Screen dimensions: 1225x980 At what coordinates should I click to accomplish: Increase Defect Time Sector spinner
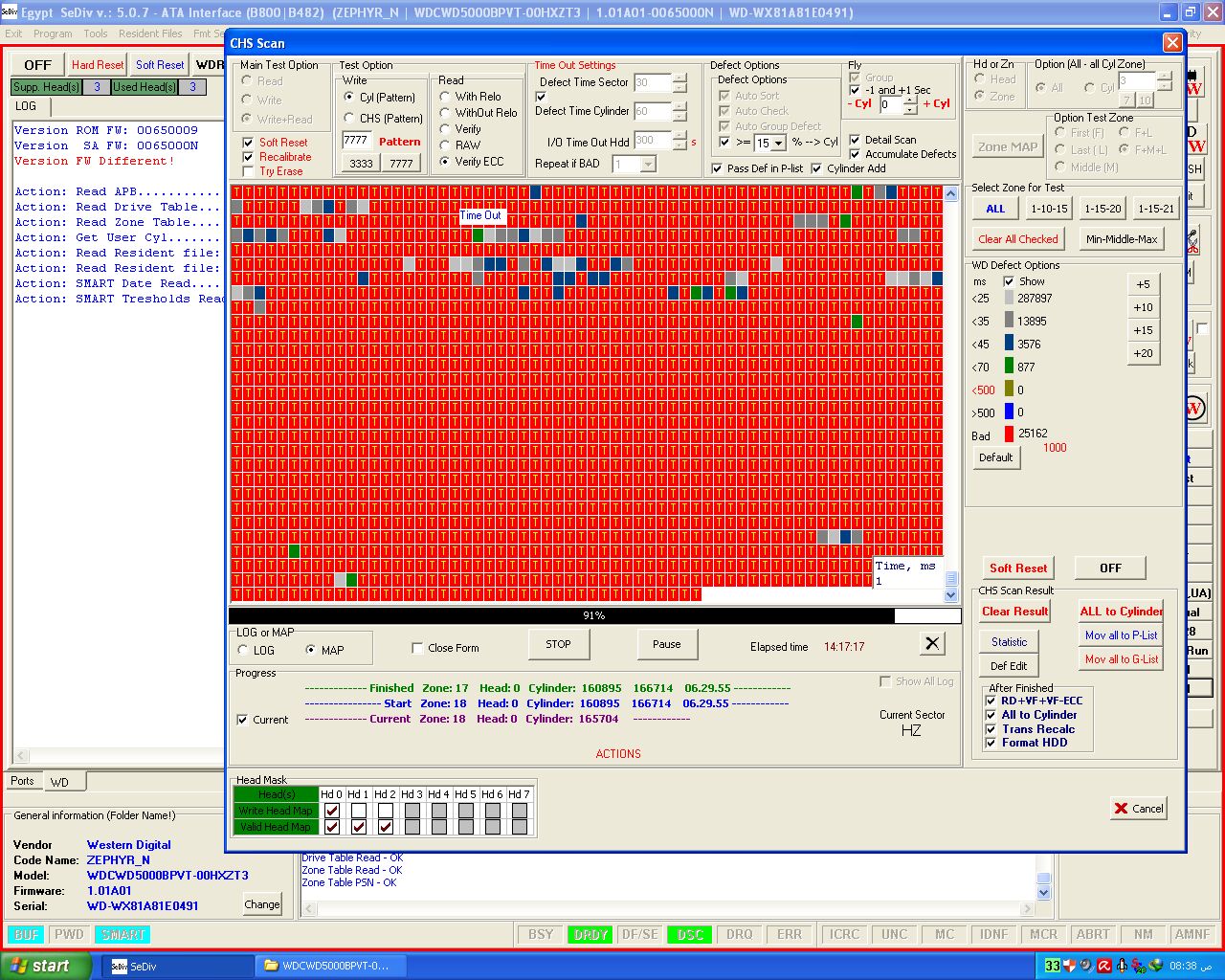[x=679, y=78]
